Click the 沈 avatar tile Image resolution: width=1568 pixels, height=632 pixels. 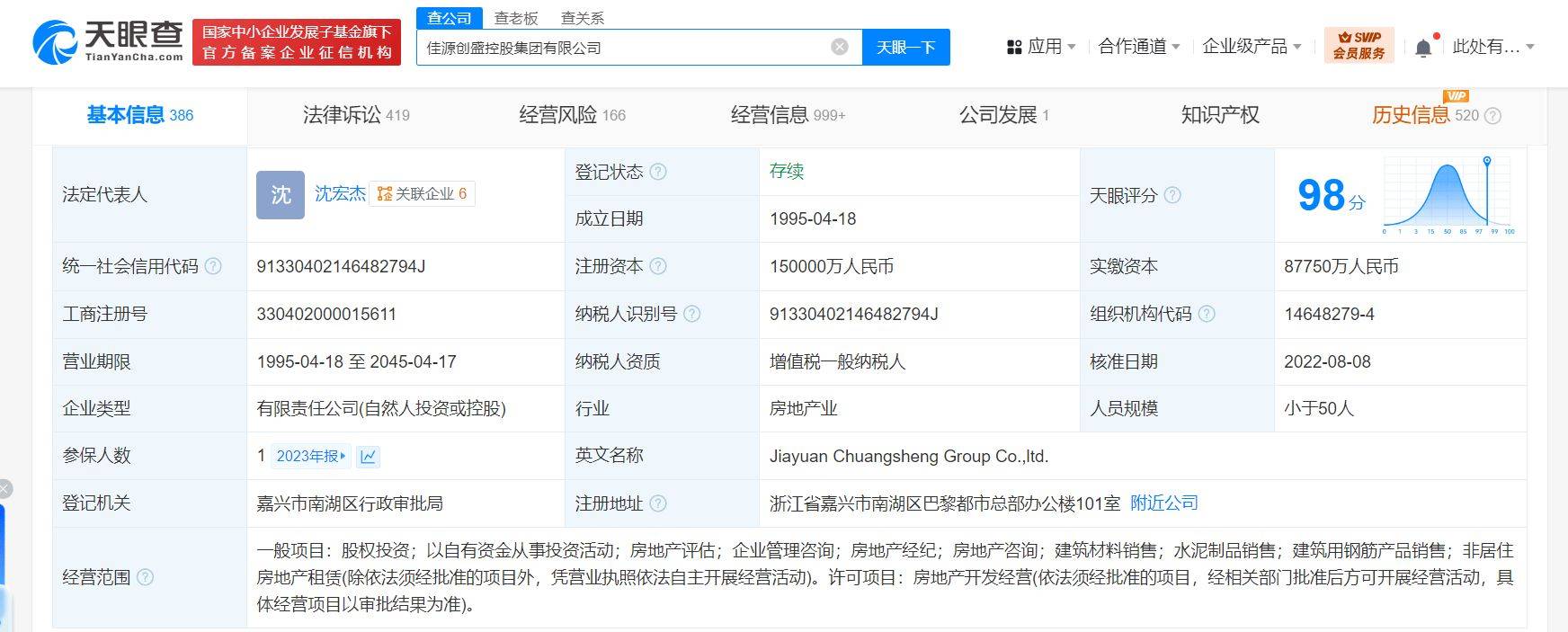pos(281,195)
